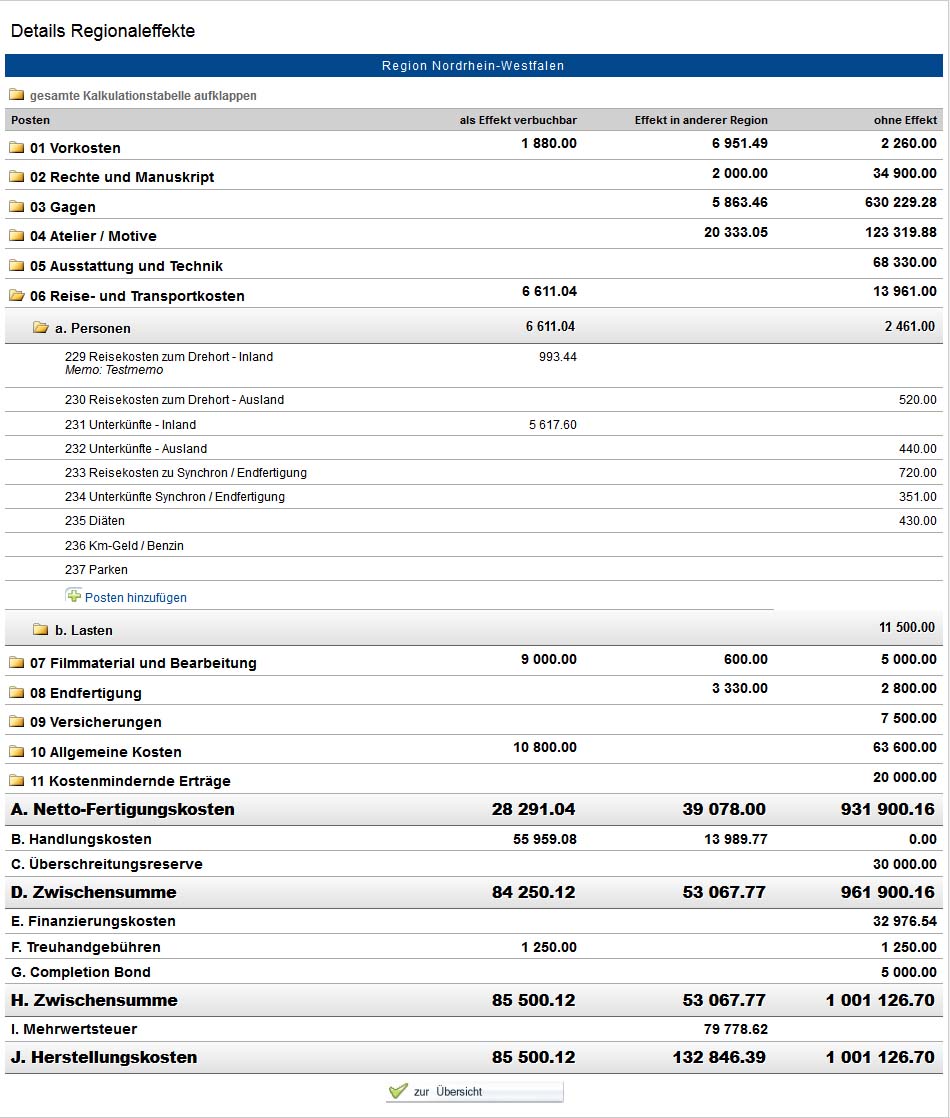
Task: Expand 03 Gagen section
Action: 63,207
